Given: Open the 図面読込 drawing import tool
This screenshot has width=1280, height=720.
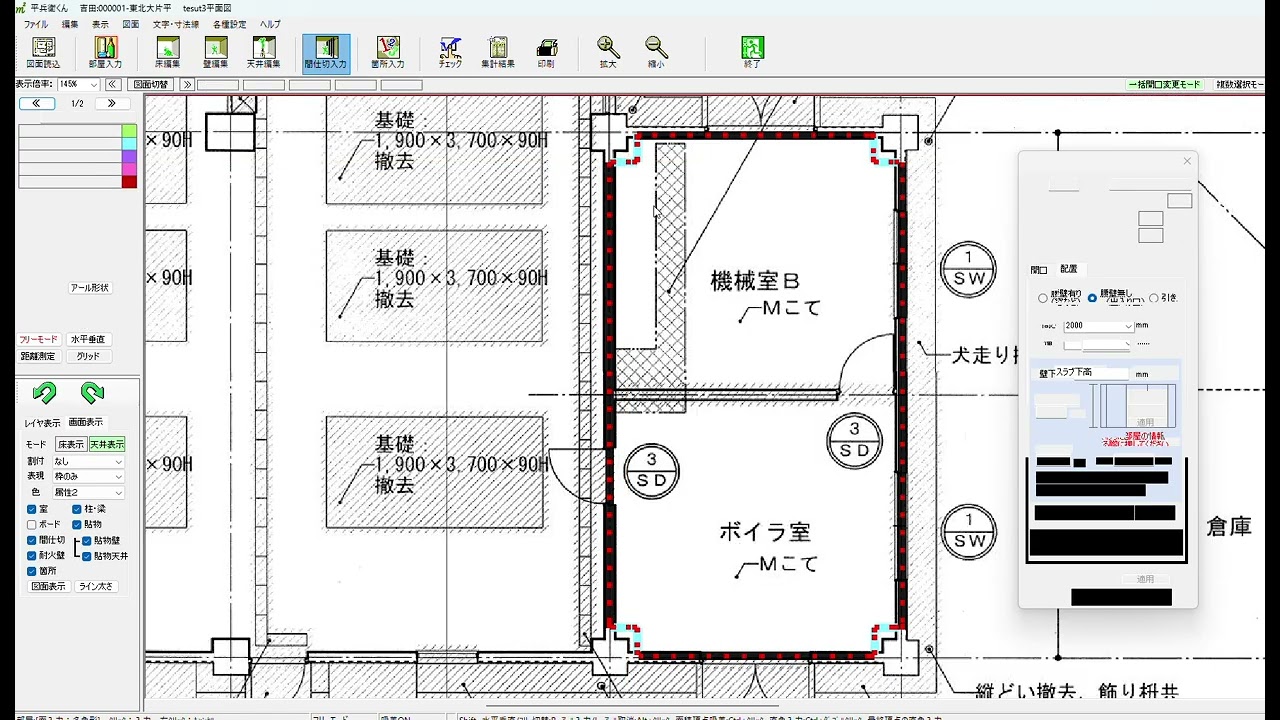Looking at the screenshot, I should [x=43, y=53].
